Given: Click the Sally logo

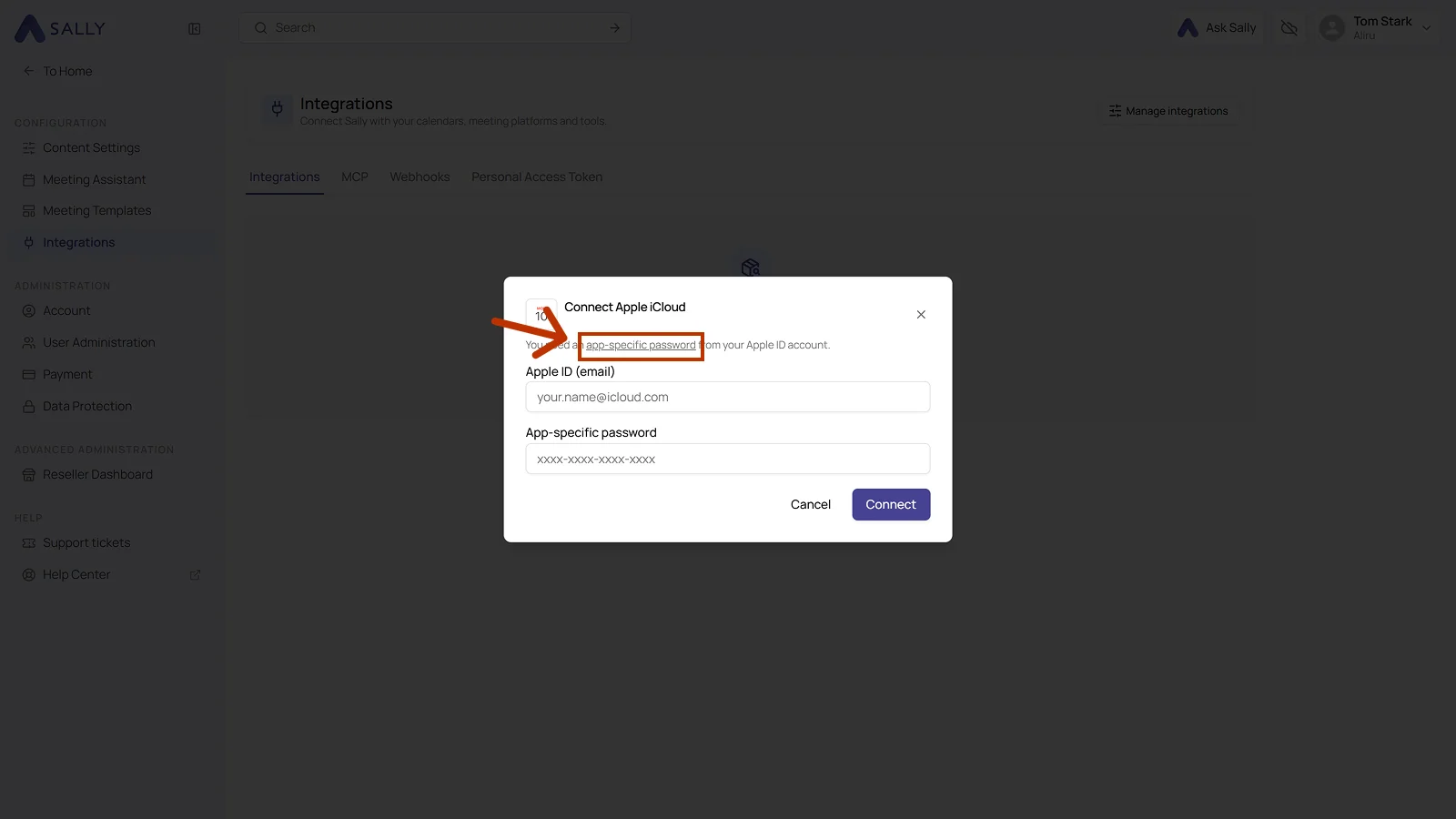Looking at the screenshot, I should 60,28.
